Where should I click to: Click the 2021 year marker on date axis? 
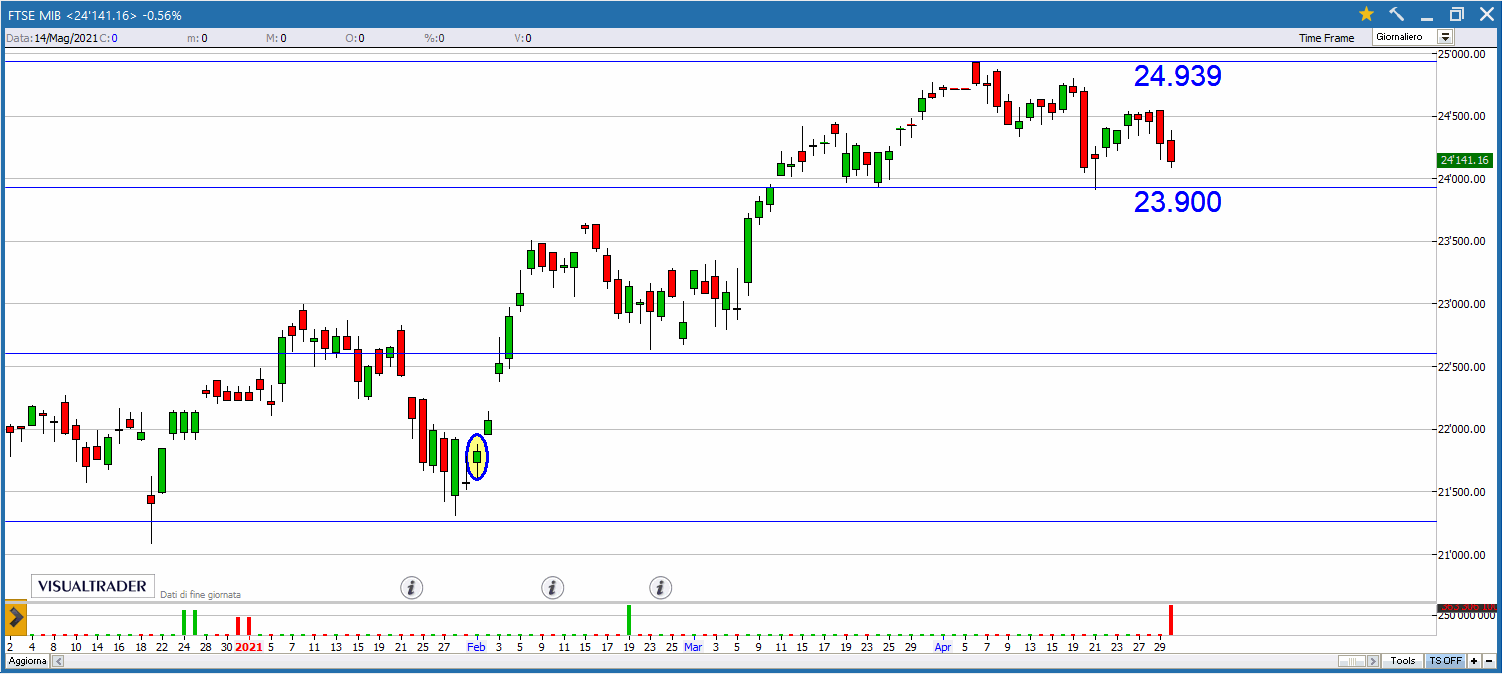point(248,647)
